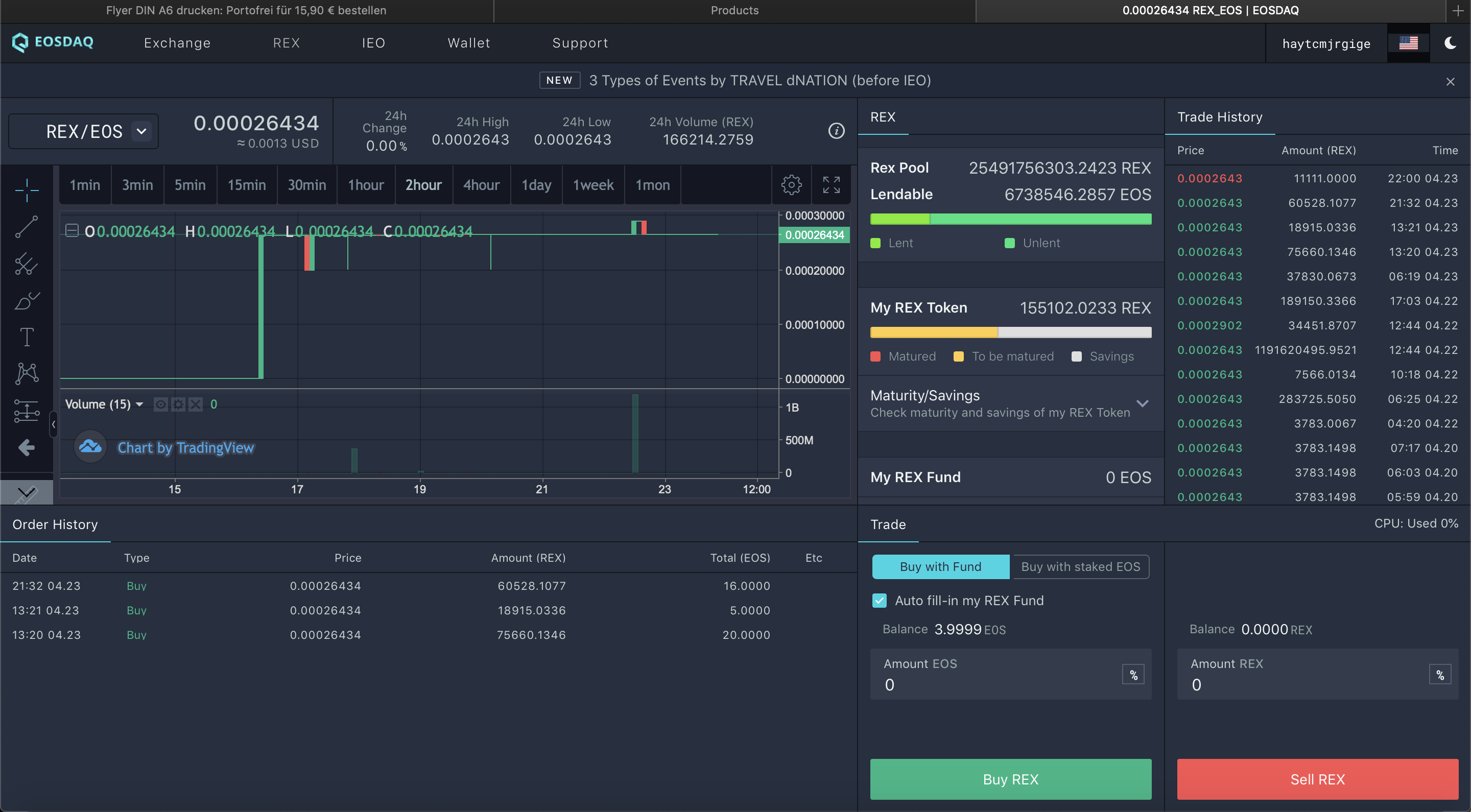
Task: Expand more drawing tools at toolbar bottom
Action: click(27, 492)
